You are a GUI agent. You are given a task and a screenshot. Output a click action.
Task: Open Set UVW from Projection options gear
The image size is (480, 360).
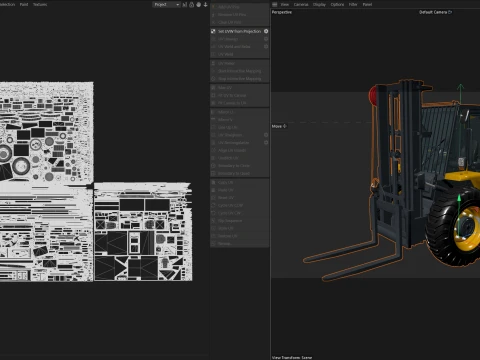(266, 31)
